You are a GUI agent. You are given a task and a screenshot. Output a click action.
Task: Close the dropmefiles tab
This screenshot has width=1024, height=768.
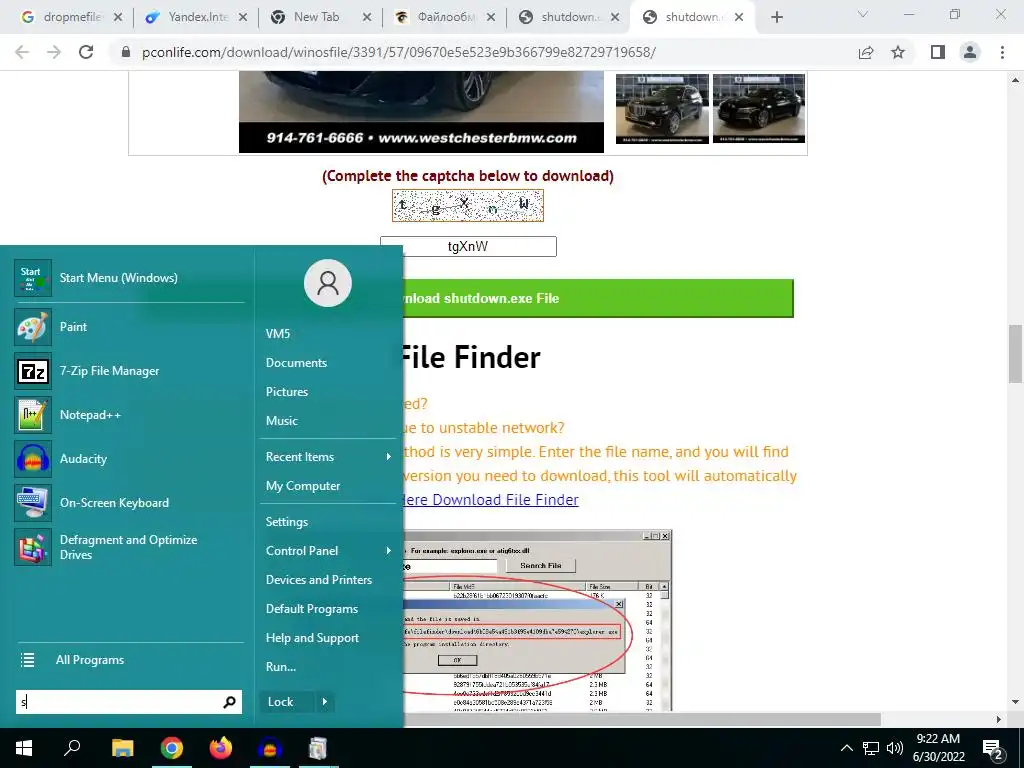pos(118,18)
